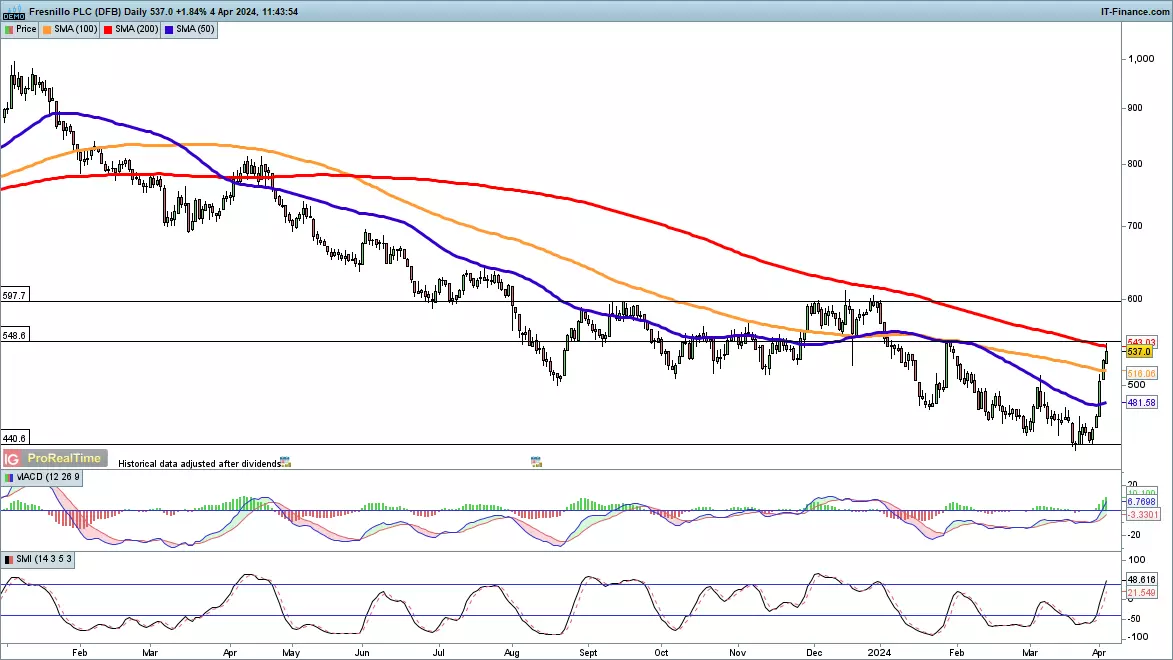Click the -100 label on SMI axis
The image size is (1173, 660).
1137,637
